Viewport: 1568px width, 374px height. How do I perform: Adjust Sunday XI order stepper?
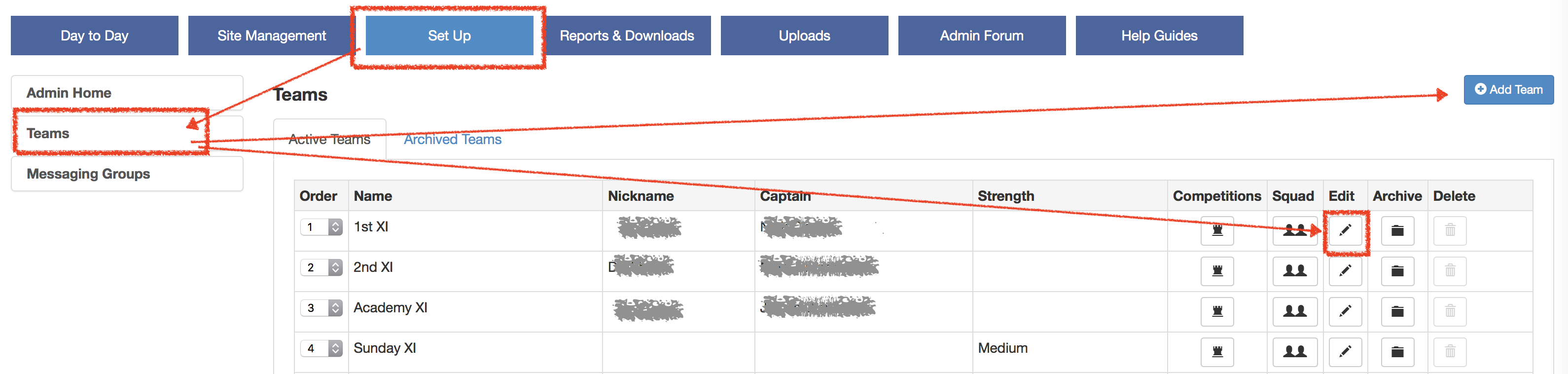335,348
